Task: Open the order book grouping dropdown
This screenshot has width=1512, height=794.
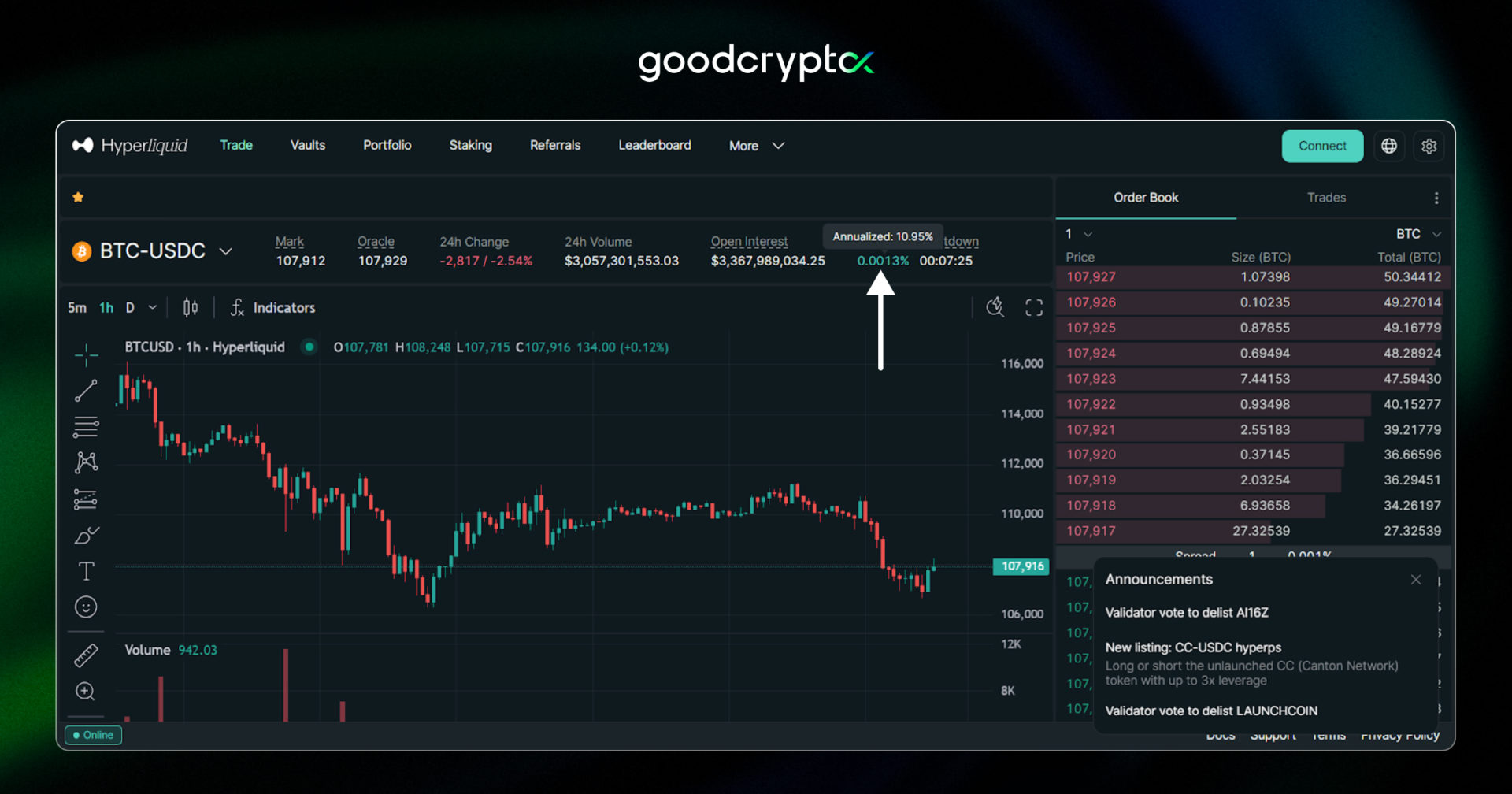Action: [1077, 234]
